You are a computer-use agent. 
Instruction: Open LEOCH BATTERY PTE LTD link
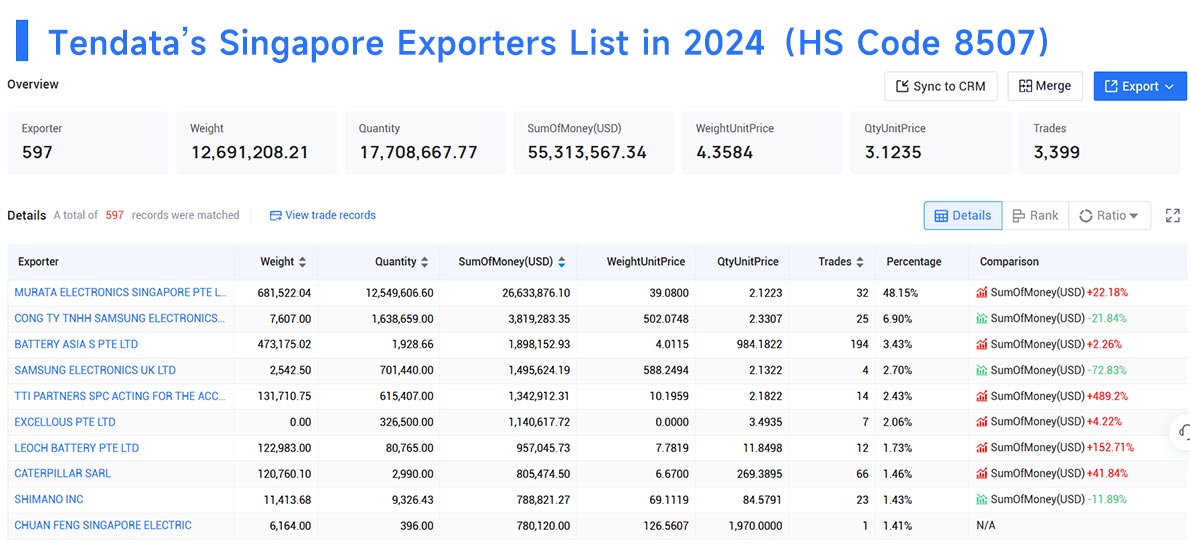tap(77, 448)
